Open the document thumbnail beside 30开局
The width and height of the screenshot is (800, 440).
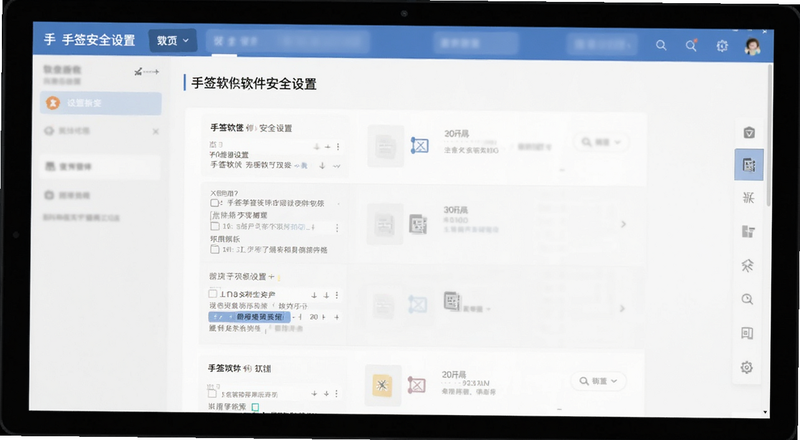(385, 224)
